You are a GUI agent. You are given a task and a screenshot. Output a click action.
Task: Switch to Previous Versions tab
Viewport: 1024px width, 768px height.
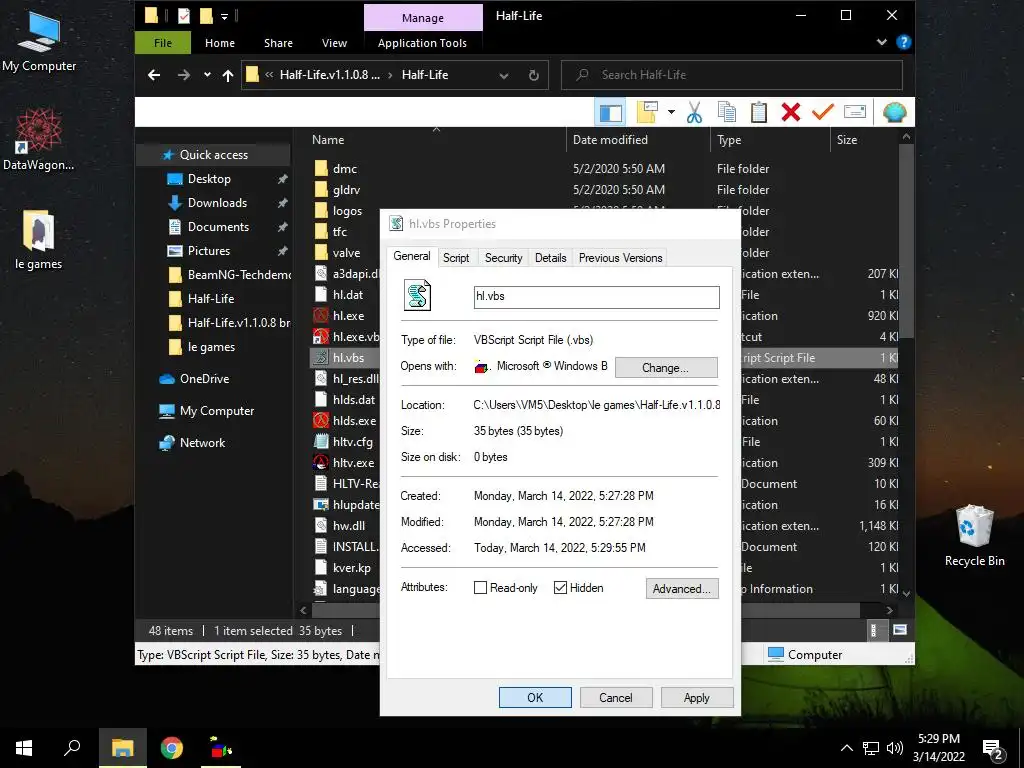click(620, 258)
